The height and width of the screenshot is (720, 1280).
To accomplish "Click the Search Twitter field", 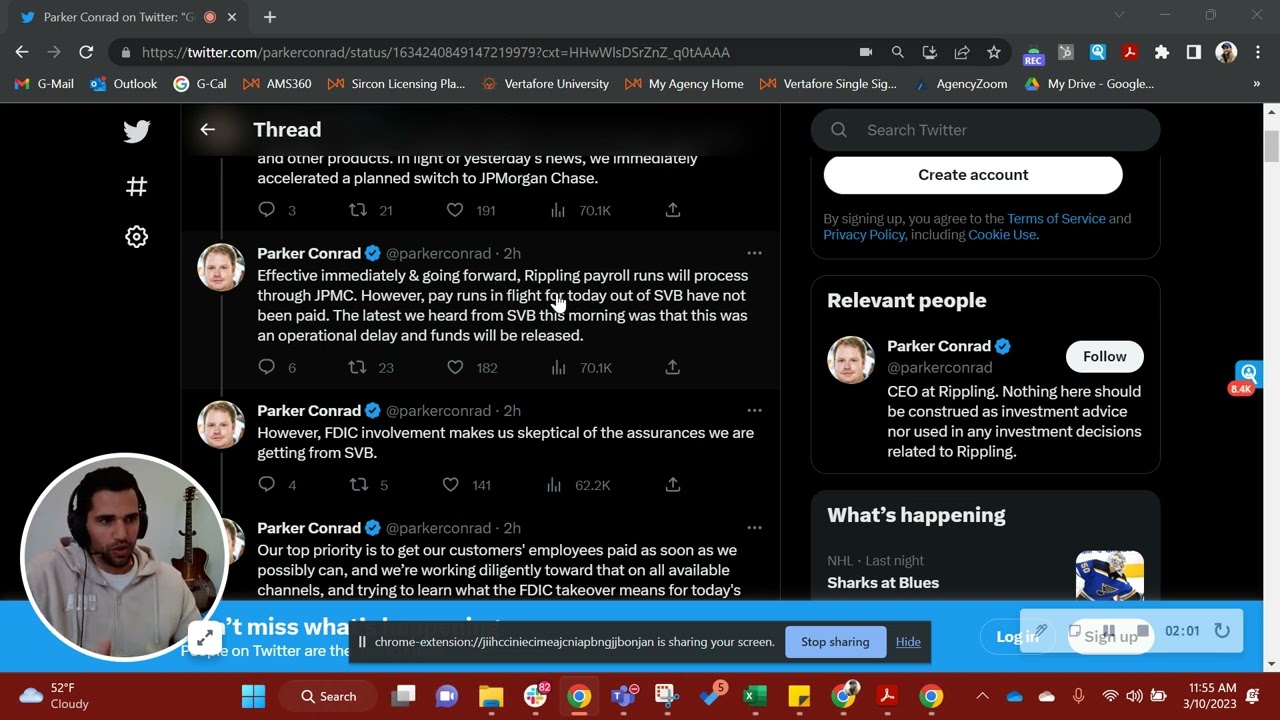I will [985, 130].
